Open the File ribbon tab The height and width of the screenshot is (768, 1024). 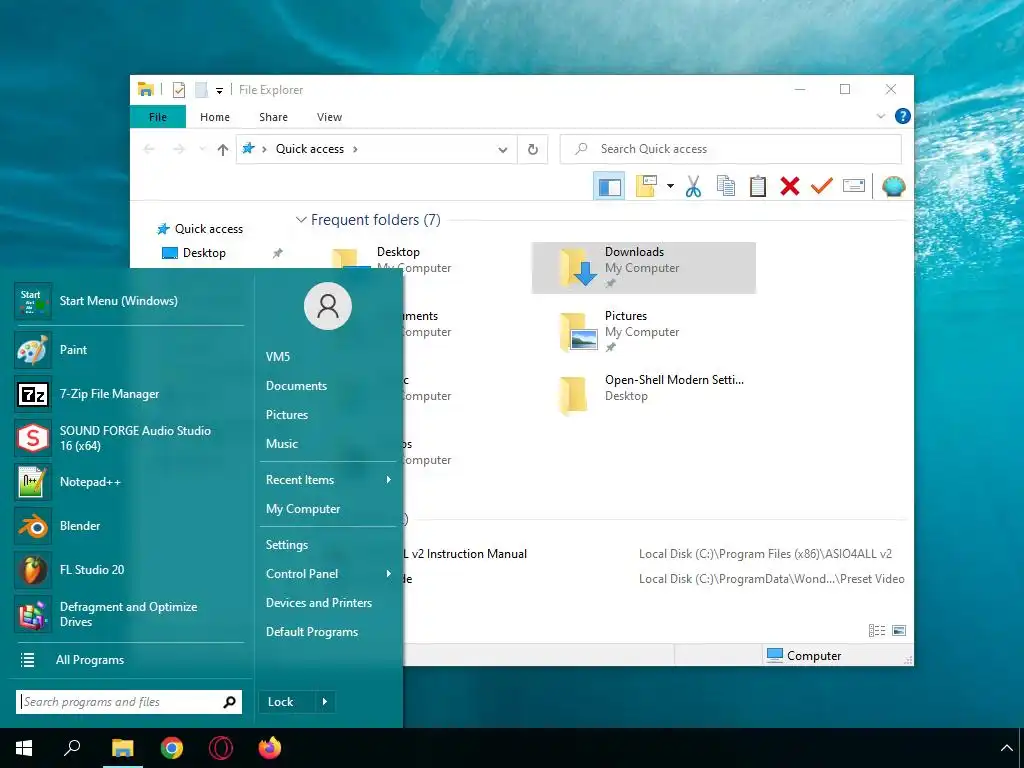(158, 117)
